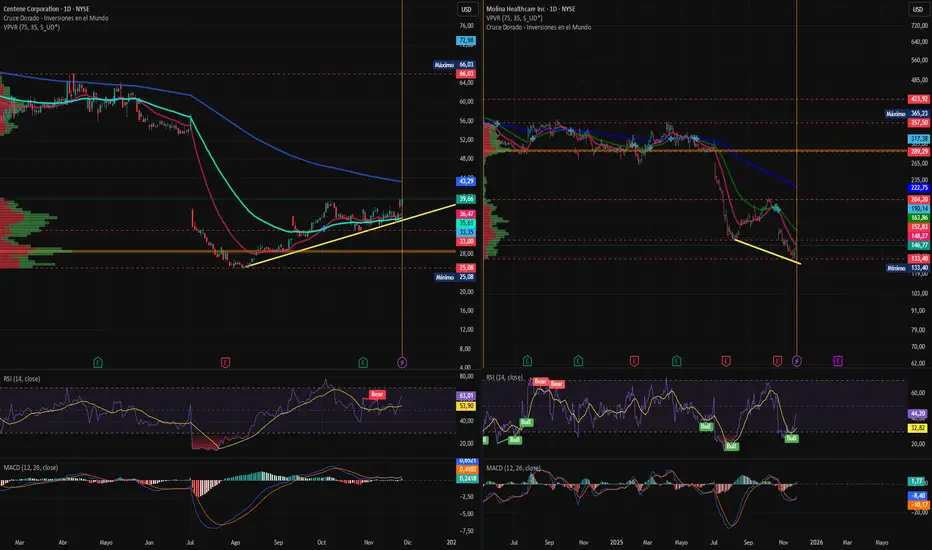Click red 423,92 price tag on Molina scale
Image resolution: width=932 pixels, height=550 pixels.
[x=919, y=99]
